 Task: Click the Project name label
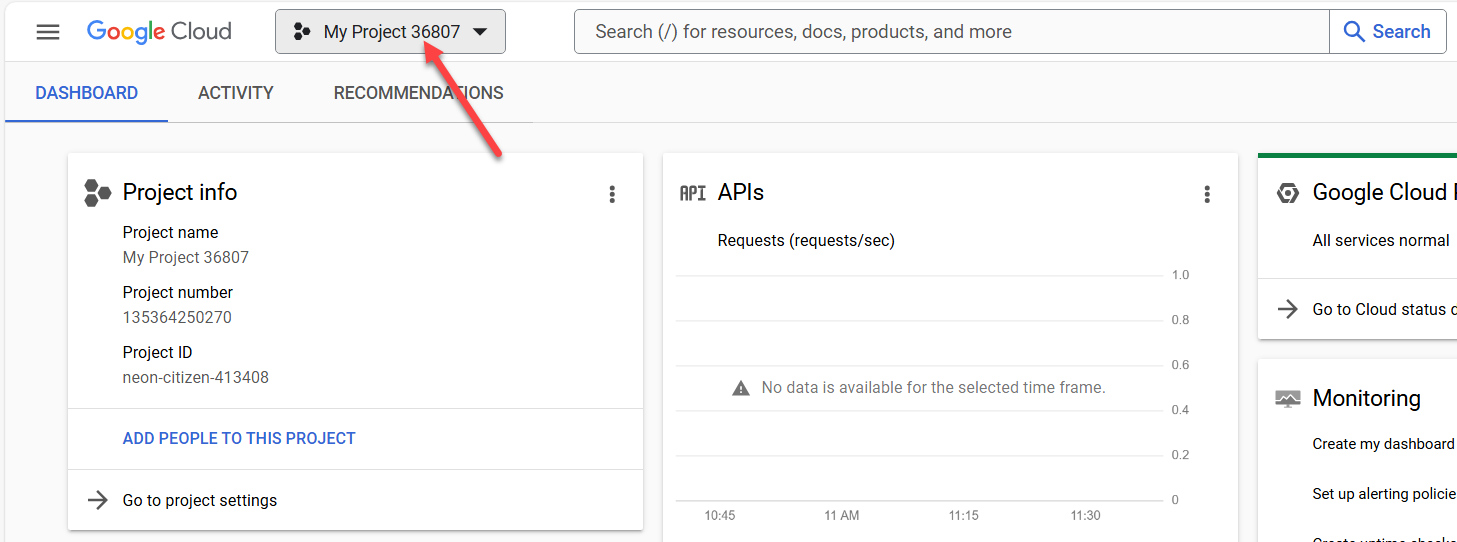click(x=171, y=232)
